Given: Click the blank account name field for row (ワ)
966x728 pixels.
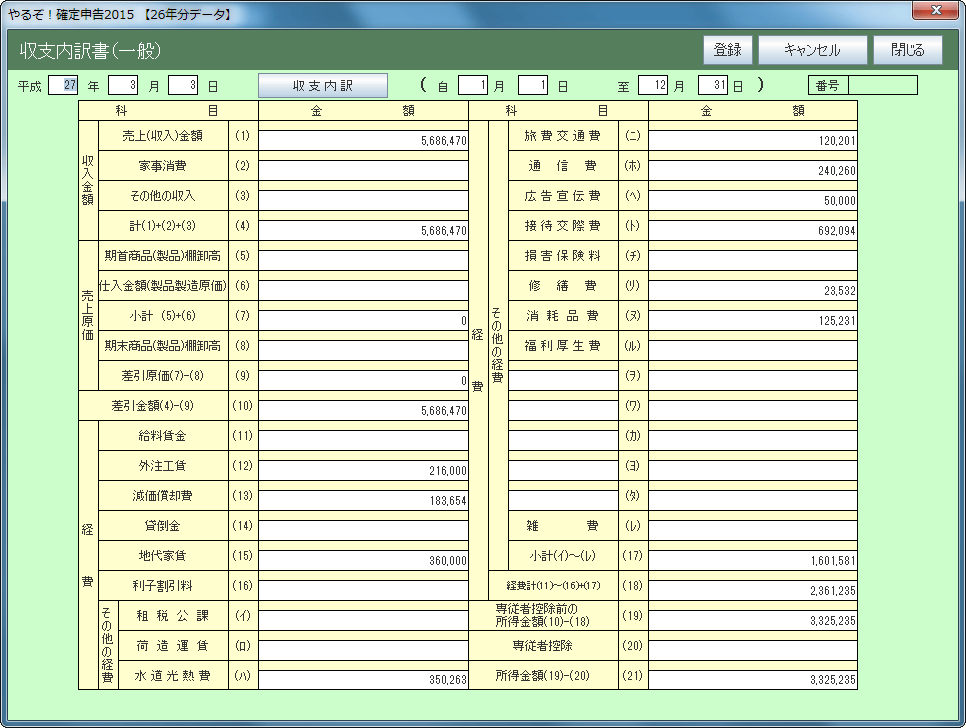Looking at the screenshot, I should click(x=563, y=410).
